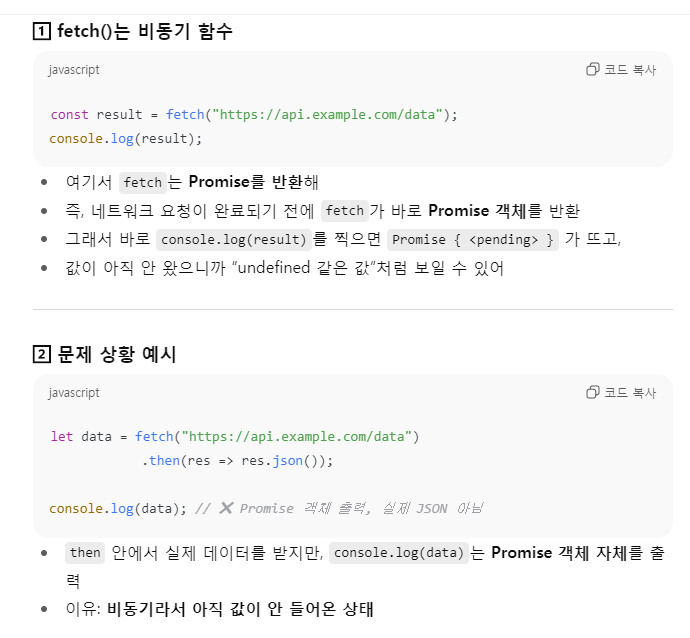This screenshot has width=690, height=638.
Task: Click the inline 'then' code chip
Action: (x=85, y=553)
